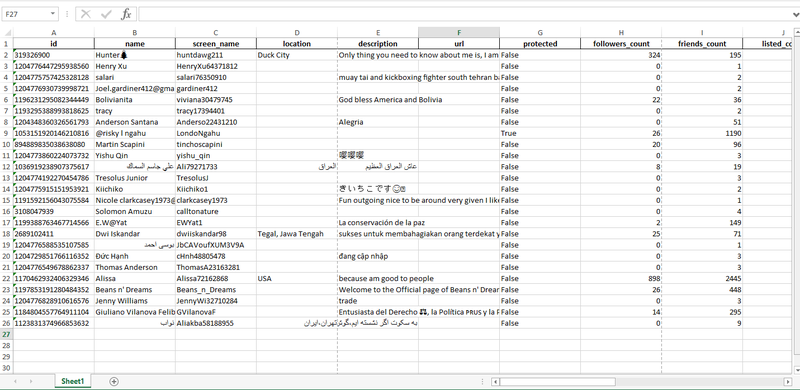Click cell 'because am good to people'
The height and width of the screenshot is (390, 800).
tap(378, 278)
